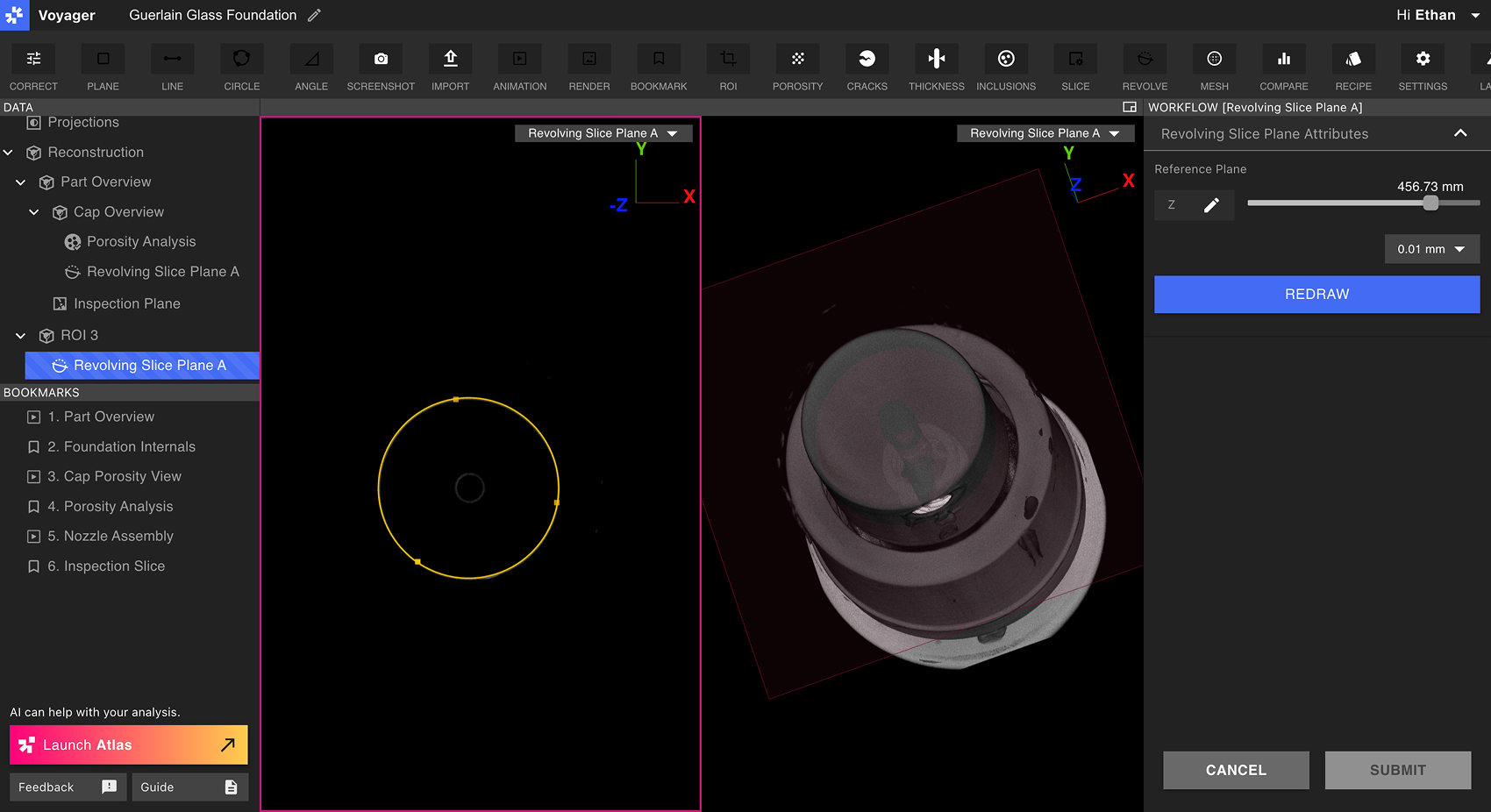This screenshot has height=812, width=1491.
Task: Open the Revolve tool
Action: [1145, 68]
